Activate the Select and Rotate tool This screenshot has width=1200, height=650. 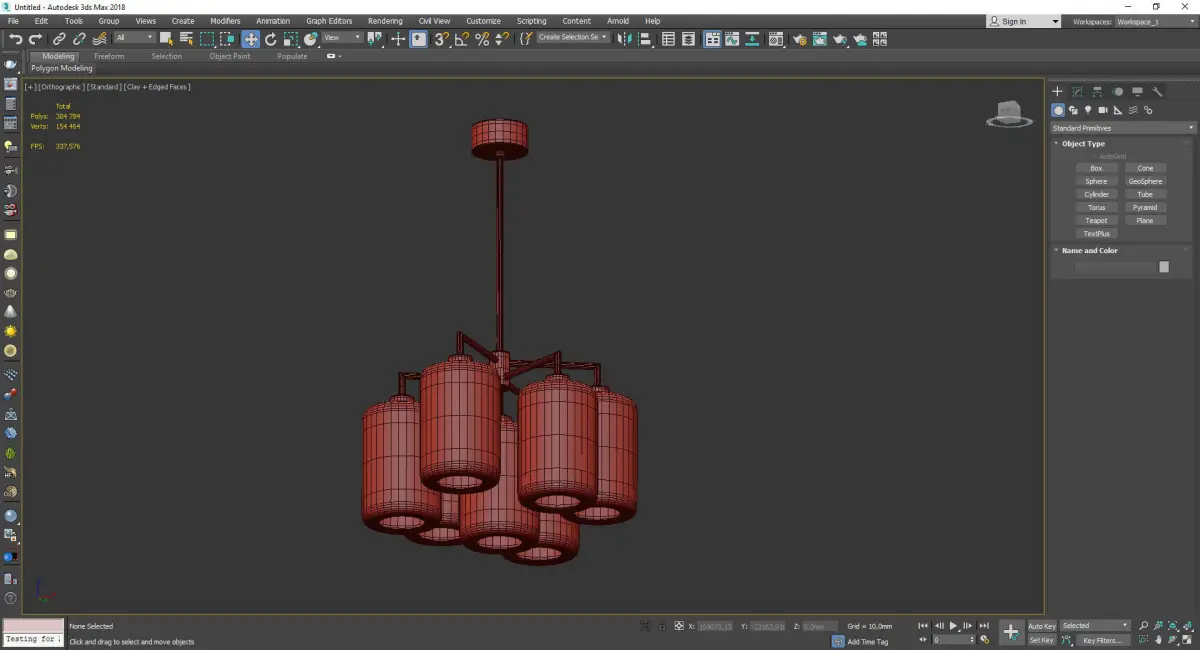point(270,39)
